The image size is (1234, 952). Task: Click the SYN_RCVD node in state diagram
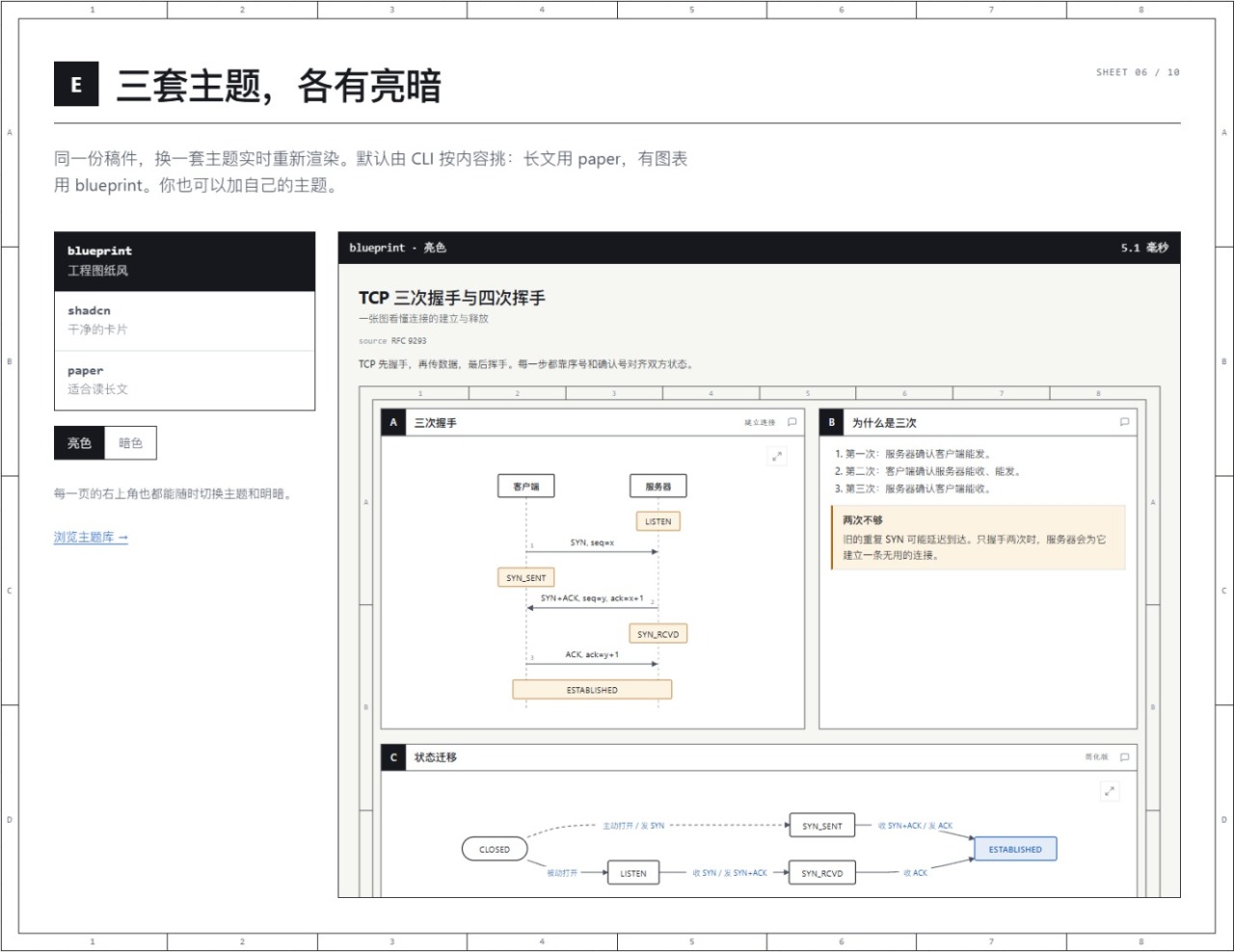(x=822, y=873)
